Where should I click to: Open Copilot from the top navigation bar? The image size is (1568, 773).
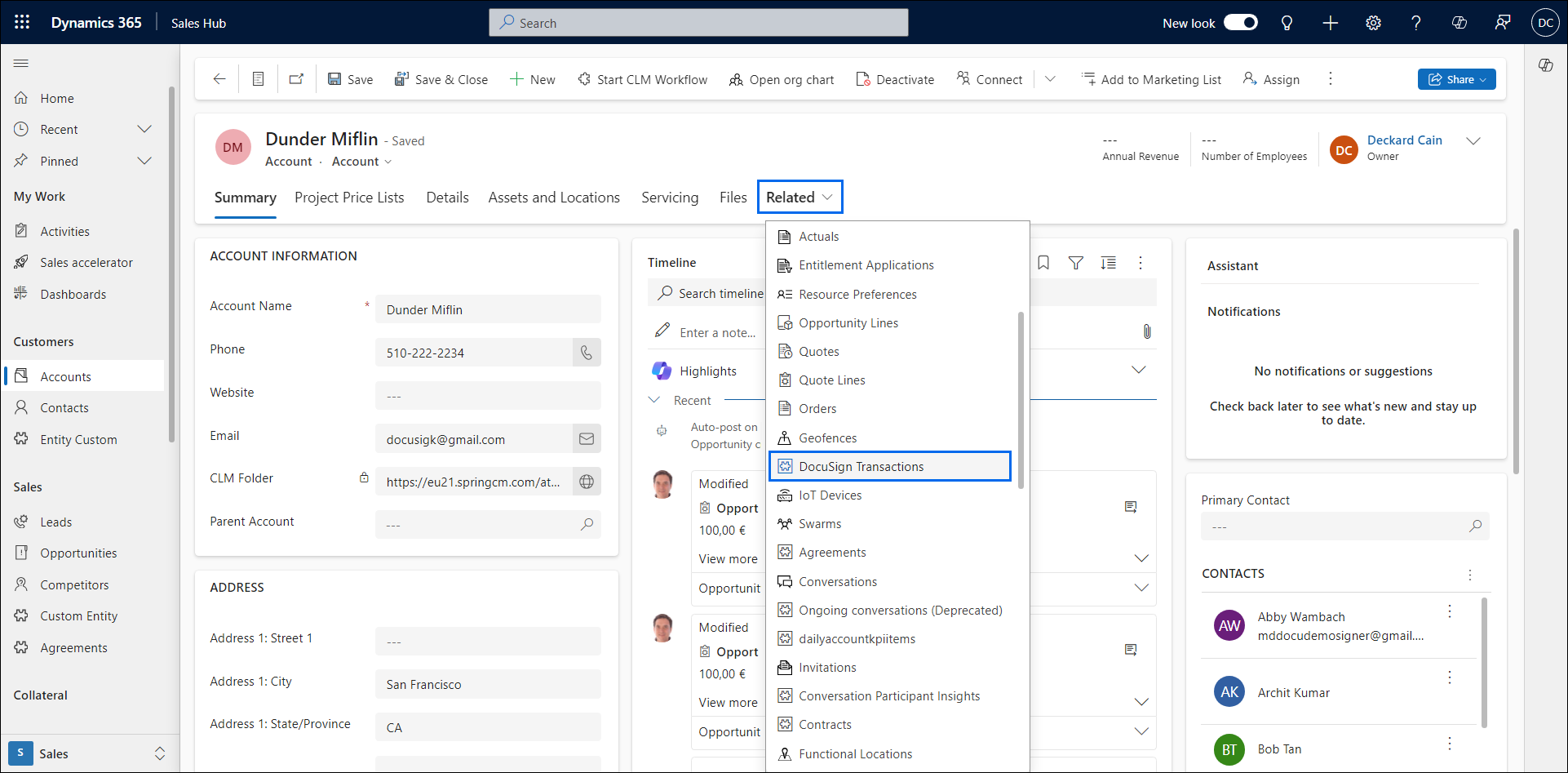(x=1459, y=22)
